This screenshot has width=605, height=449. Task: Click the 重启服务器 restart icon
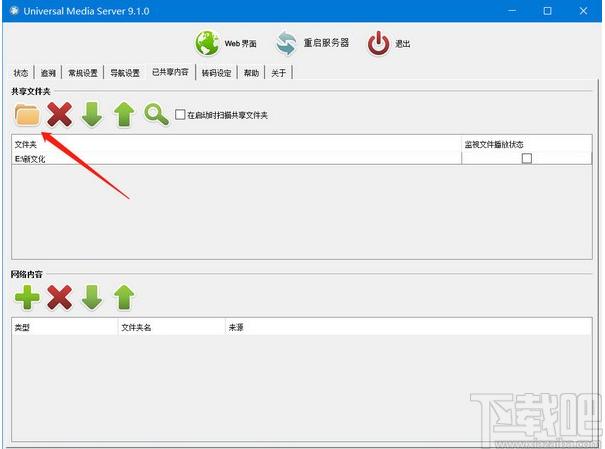point(286,43)
